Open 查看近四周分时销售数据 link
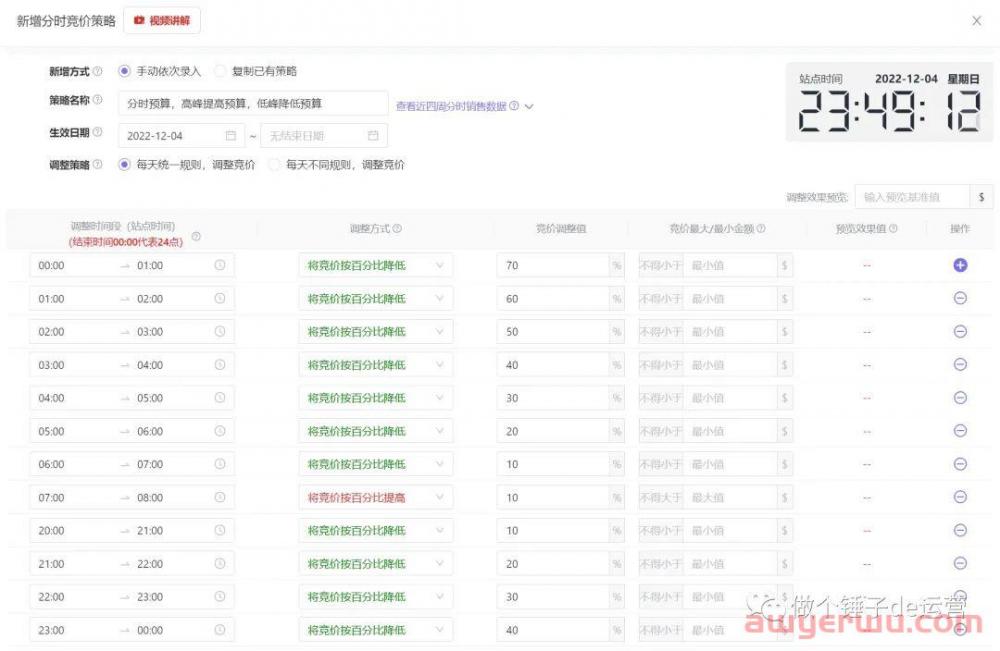Image resolution: width=1000 pixels, height=651 pixels. [x=451, y=106]
